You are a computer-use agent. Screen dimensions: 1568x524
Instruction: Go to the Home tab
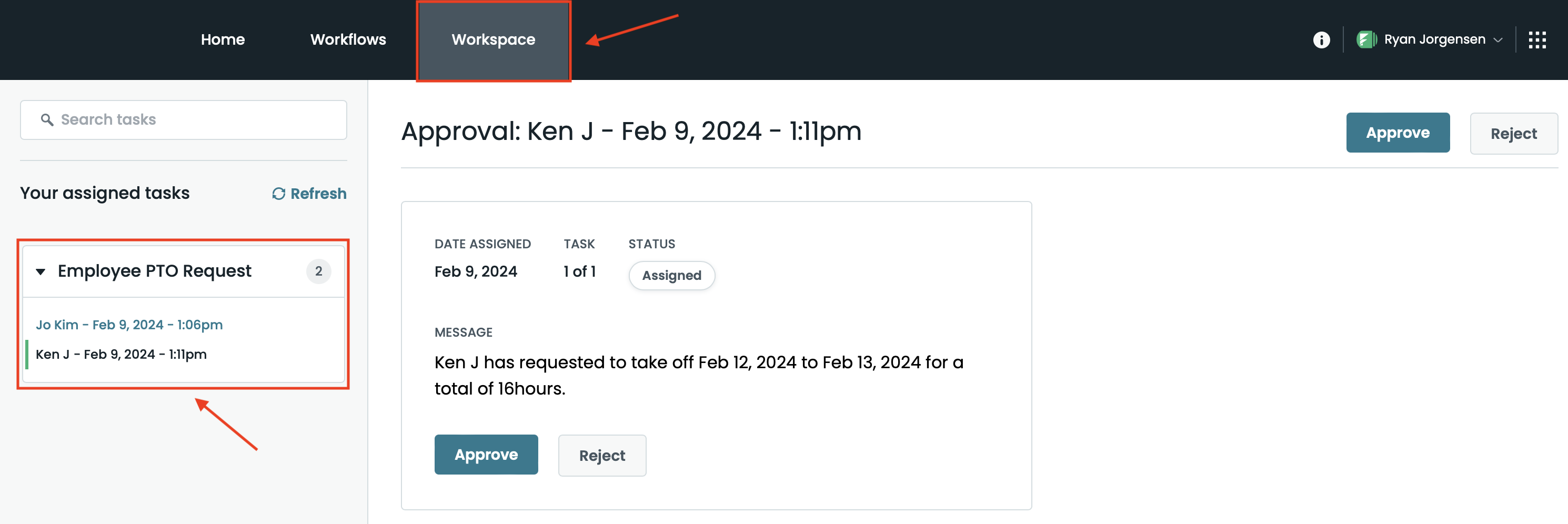[x=223, y=40]
